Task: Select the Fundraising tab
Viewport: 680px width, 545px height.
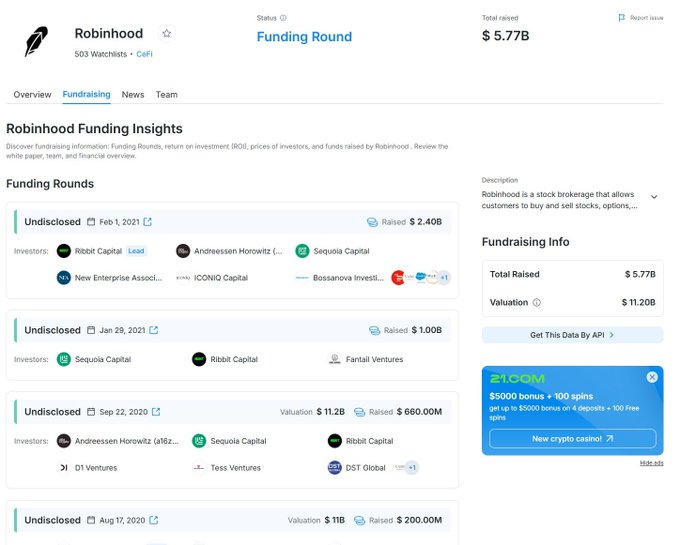Action: click(86, 95)
